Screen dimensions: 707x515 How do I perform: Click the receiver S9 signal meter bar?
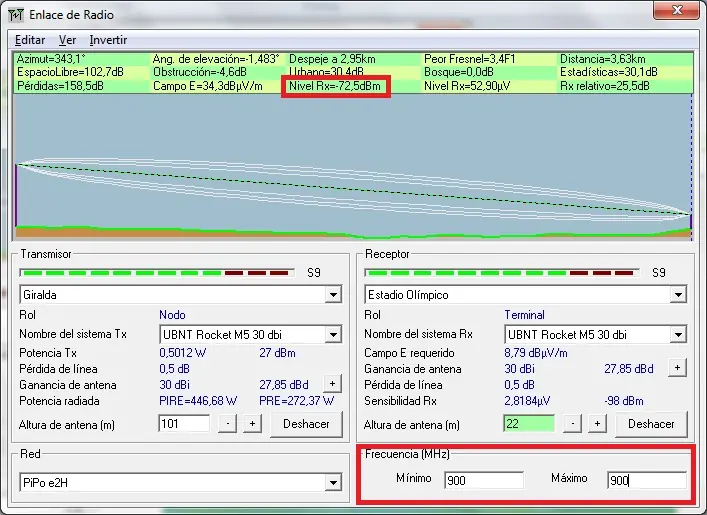pyautogui.click(x=502, y=273)
